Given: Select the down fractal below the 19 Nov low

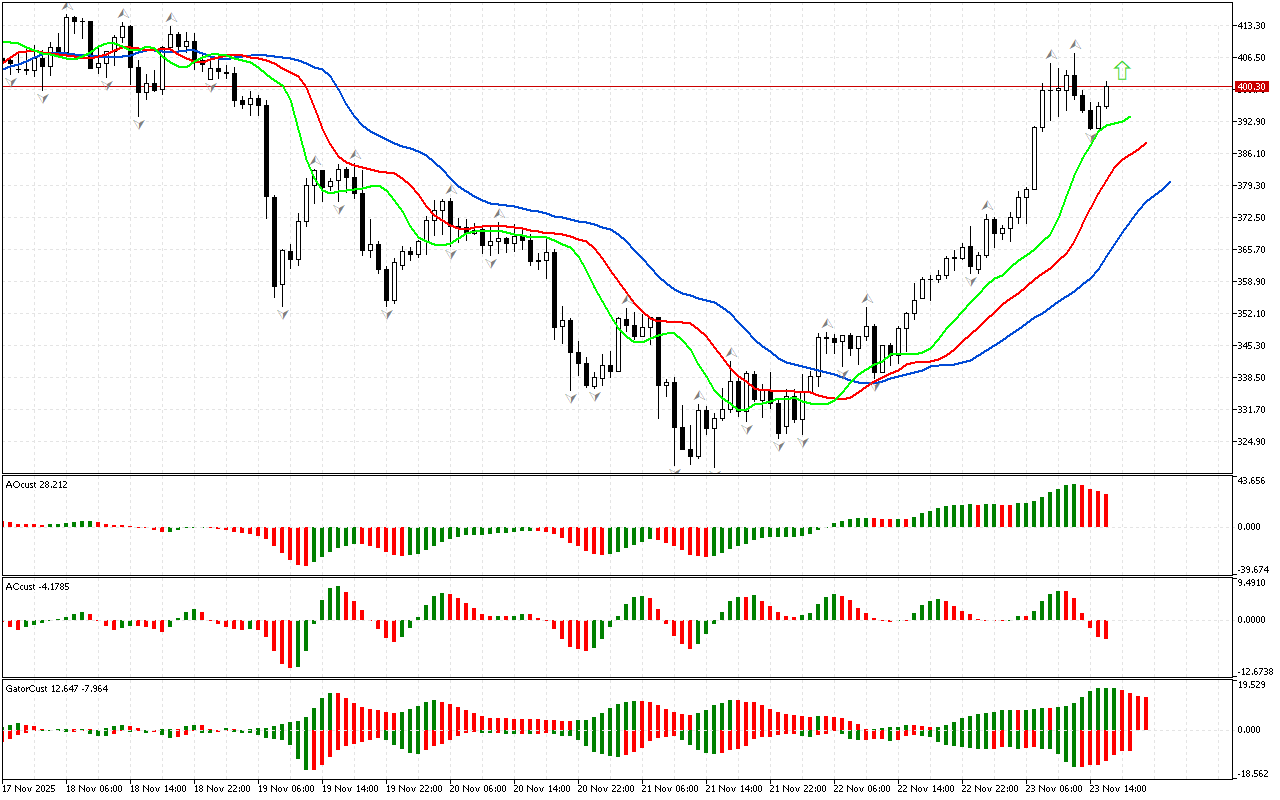Looking at the screenshot, I should pyautogui.click(x=283, y=314).
